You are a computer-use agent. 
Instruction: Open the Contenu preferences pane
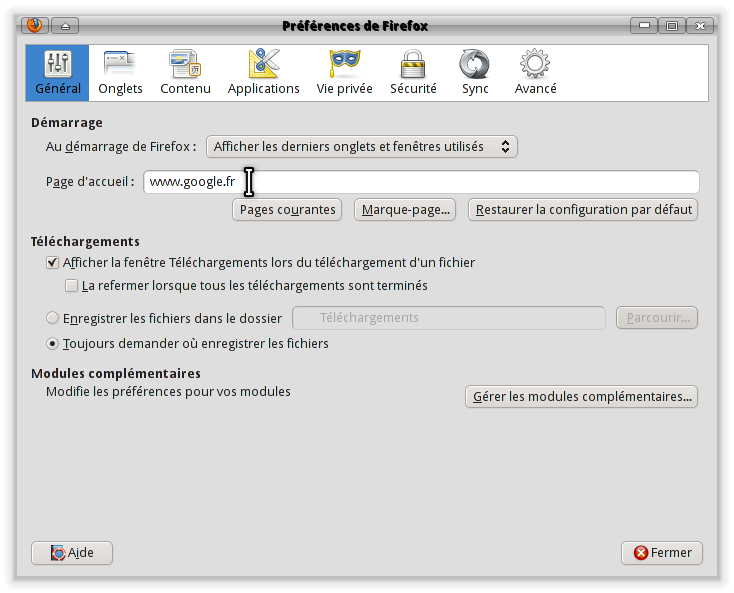185,73
